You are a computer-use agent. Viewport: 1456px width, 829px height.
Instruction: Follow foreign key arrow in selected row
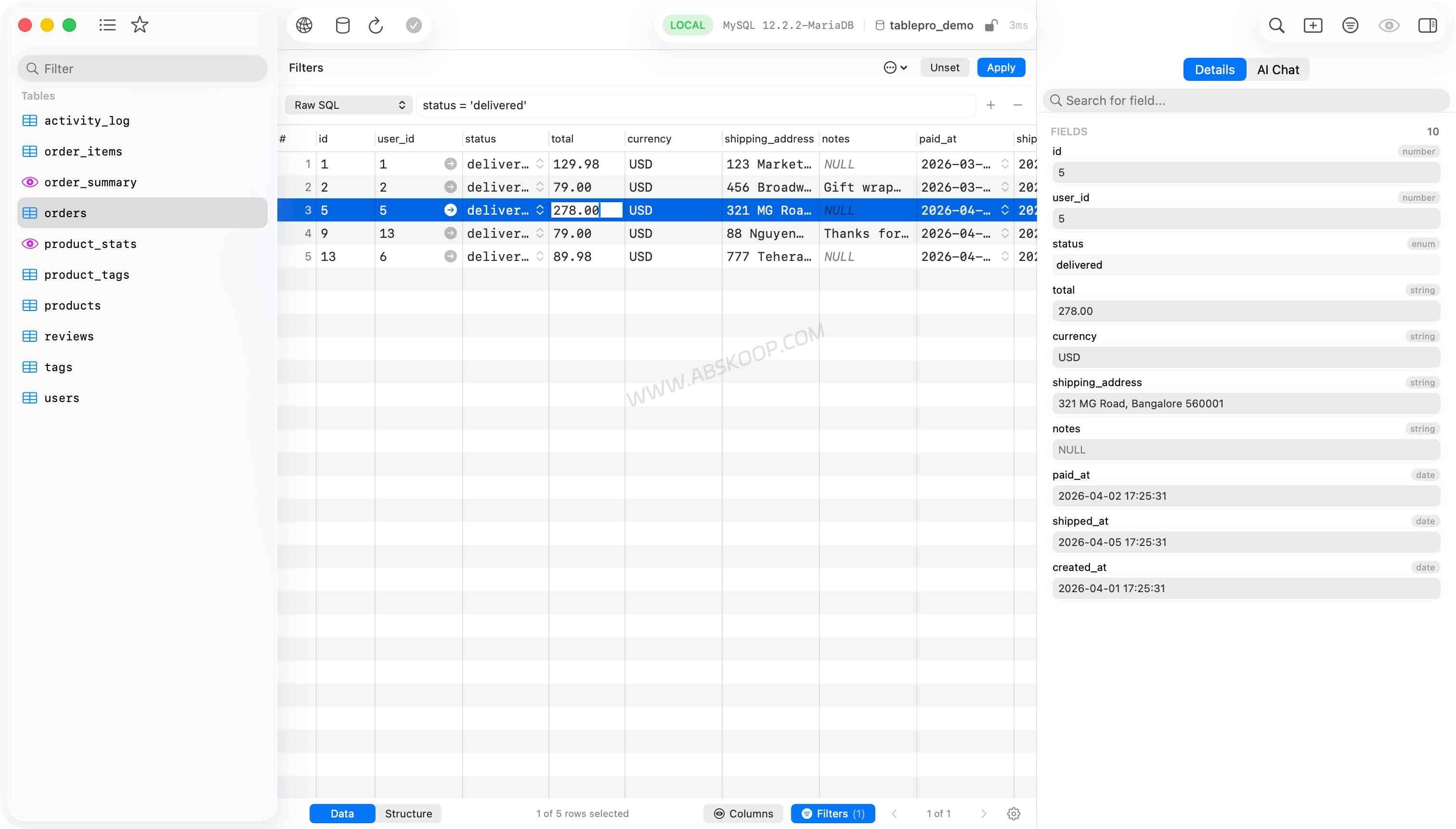click(450, 210)
